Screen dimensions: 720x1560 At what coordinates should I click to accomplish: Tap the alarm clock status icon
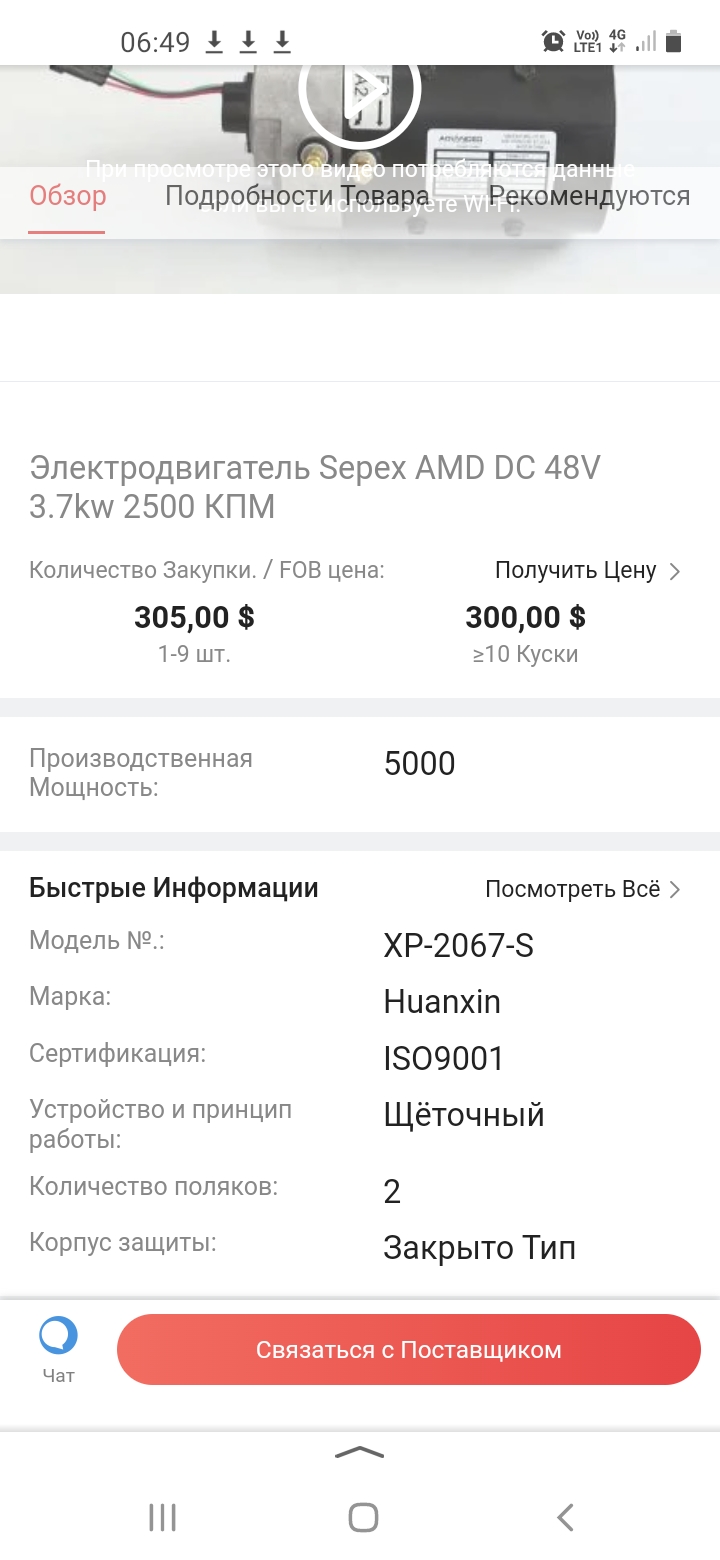pyautogui.click(x=553, y=41)
